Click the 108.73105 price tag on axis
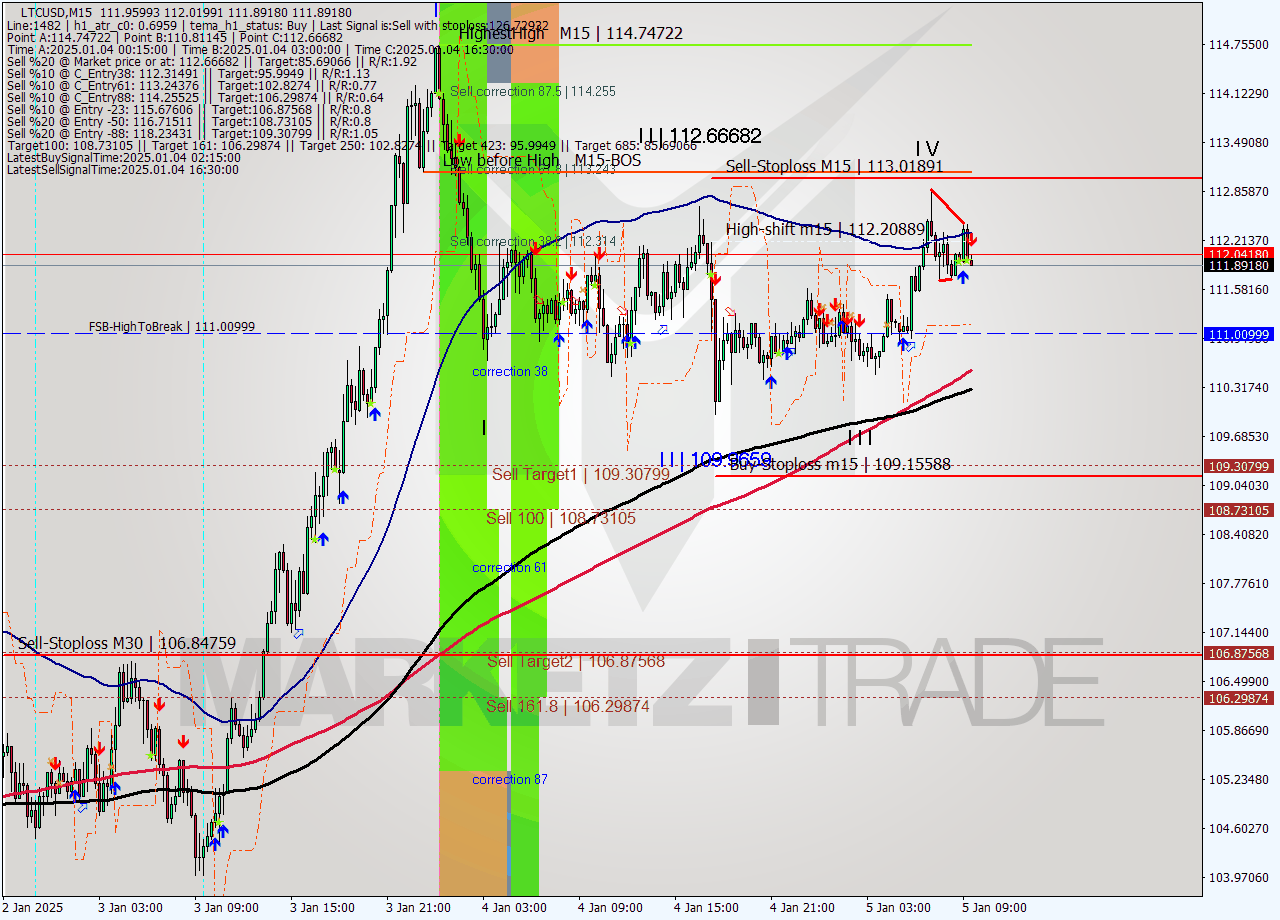The height and width of the screenshot is (920, 1280). click(x=1240, y=510)
